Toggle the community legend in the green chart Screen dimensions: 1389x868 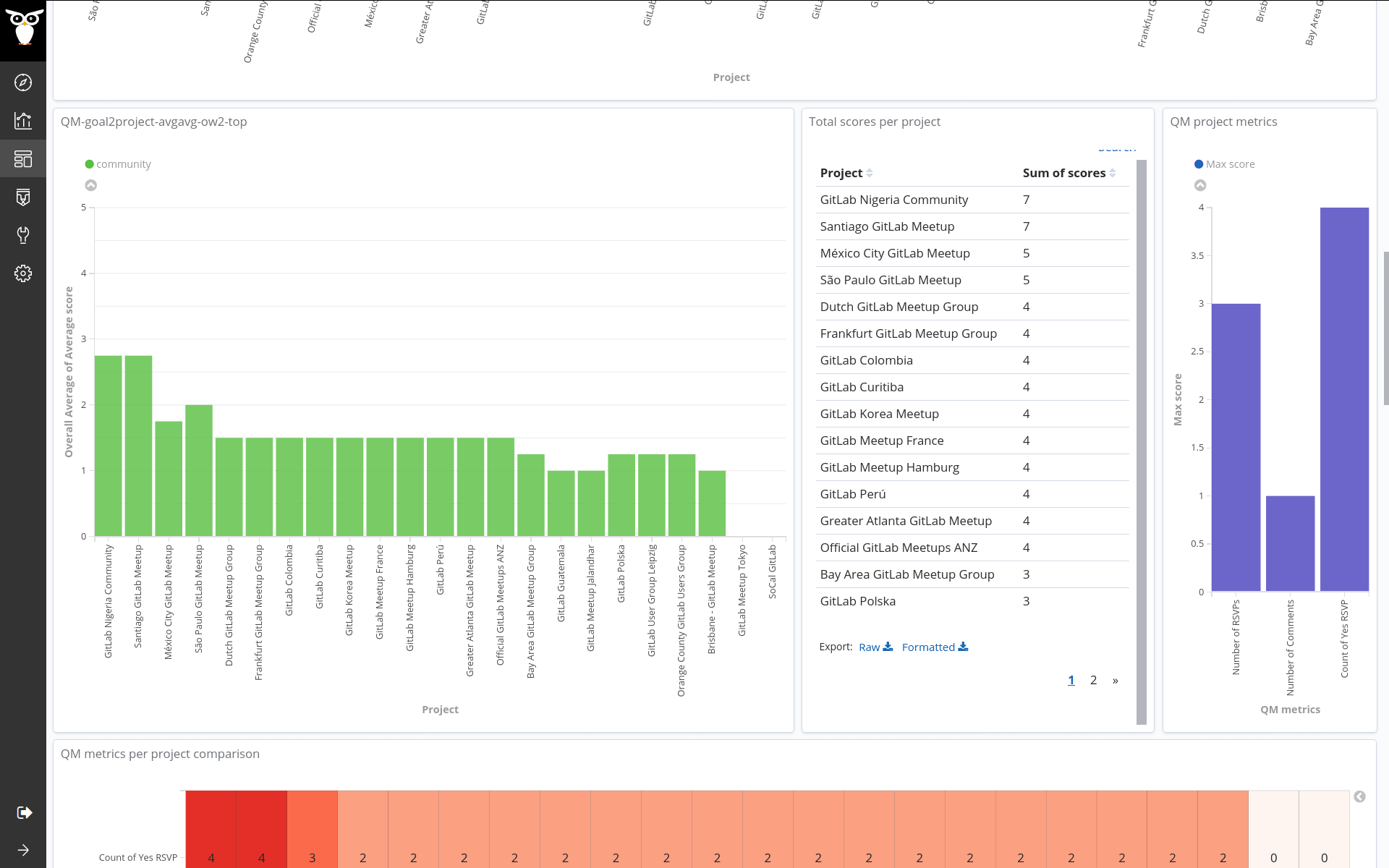[x=118, y=163]
